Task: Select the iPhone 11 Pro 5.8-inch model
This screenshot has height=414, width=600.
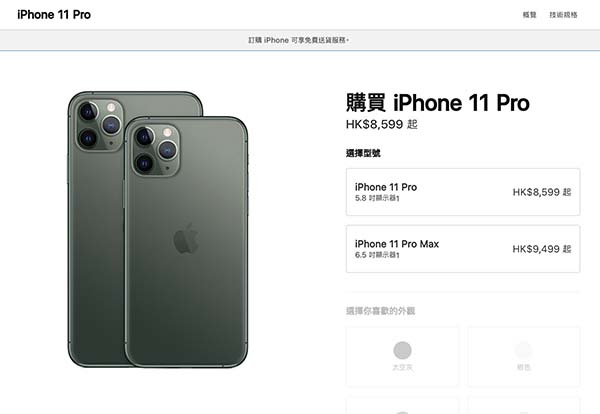Action: (x=463, y=192)
